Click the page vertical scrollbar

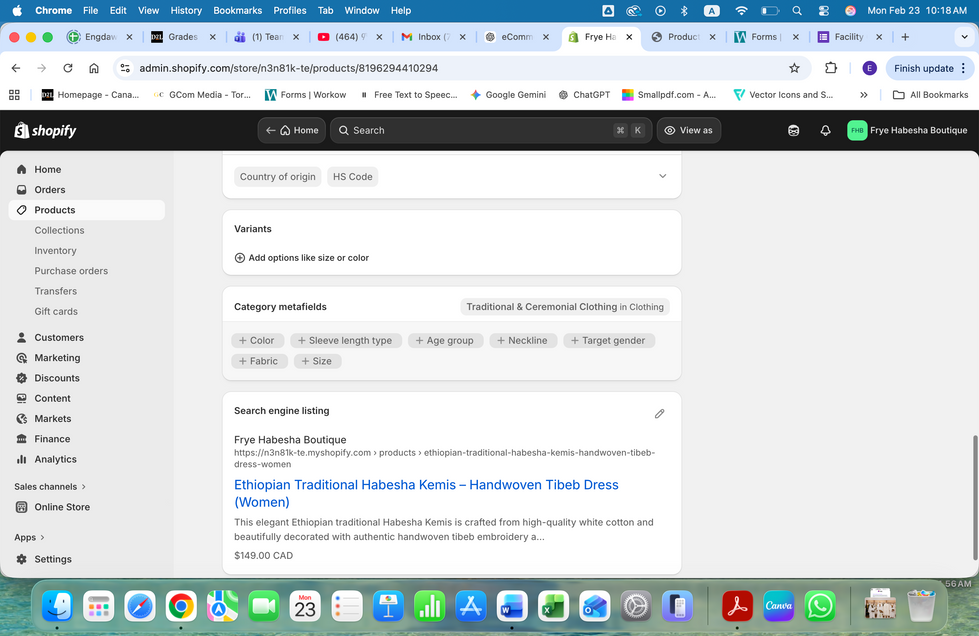(975, 497)
